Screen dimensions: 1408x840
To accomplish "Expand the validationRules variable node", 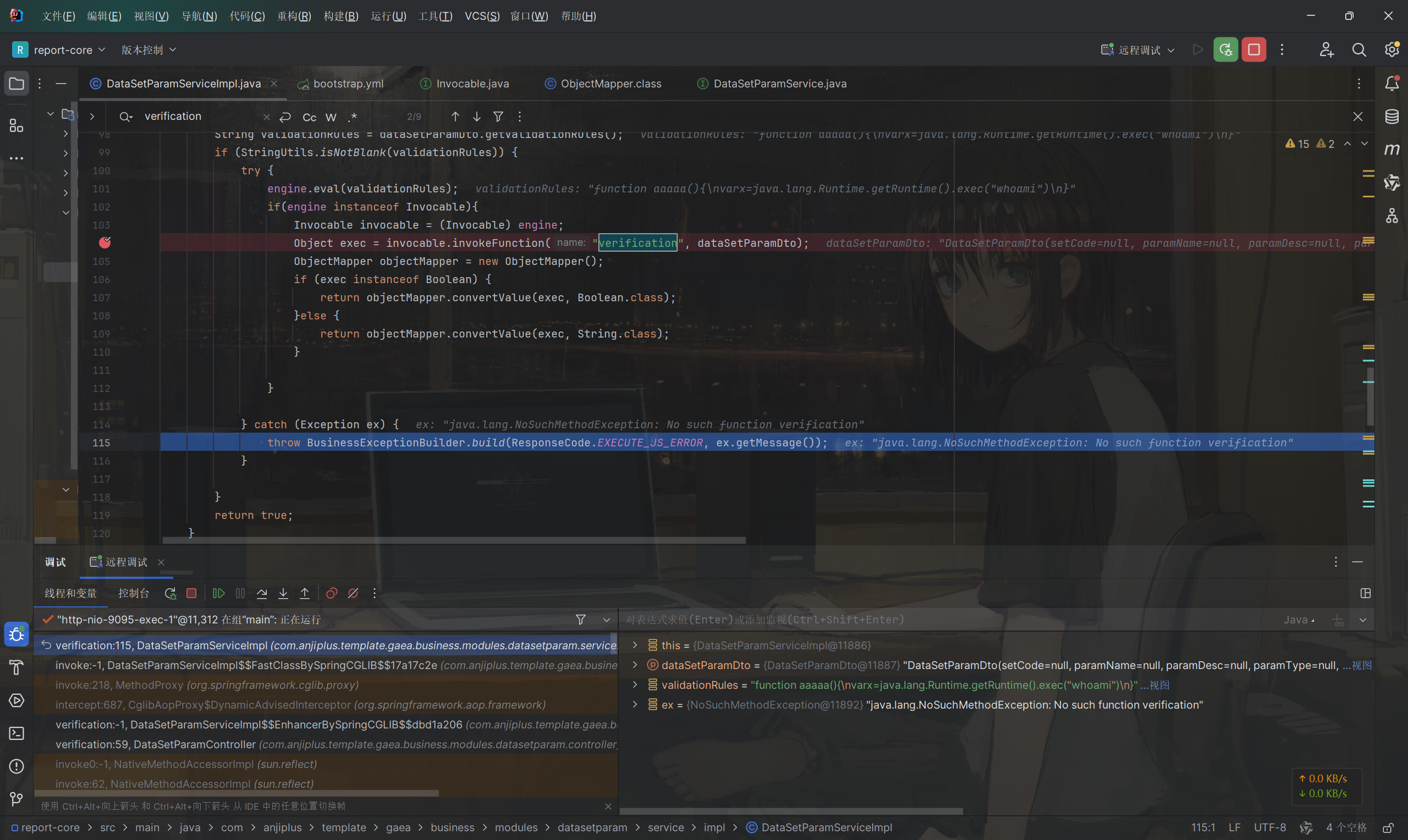I will pyautogui.click(x=635, y=685).
